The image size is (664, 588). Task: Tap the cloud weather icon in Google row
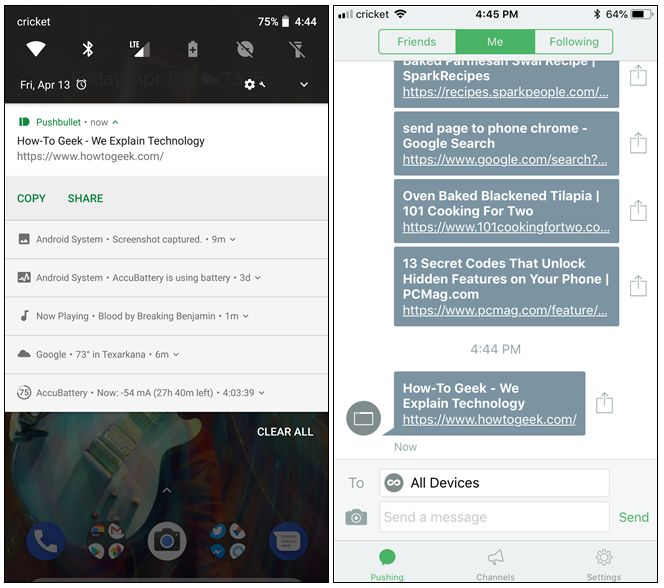(24, 354)
